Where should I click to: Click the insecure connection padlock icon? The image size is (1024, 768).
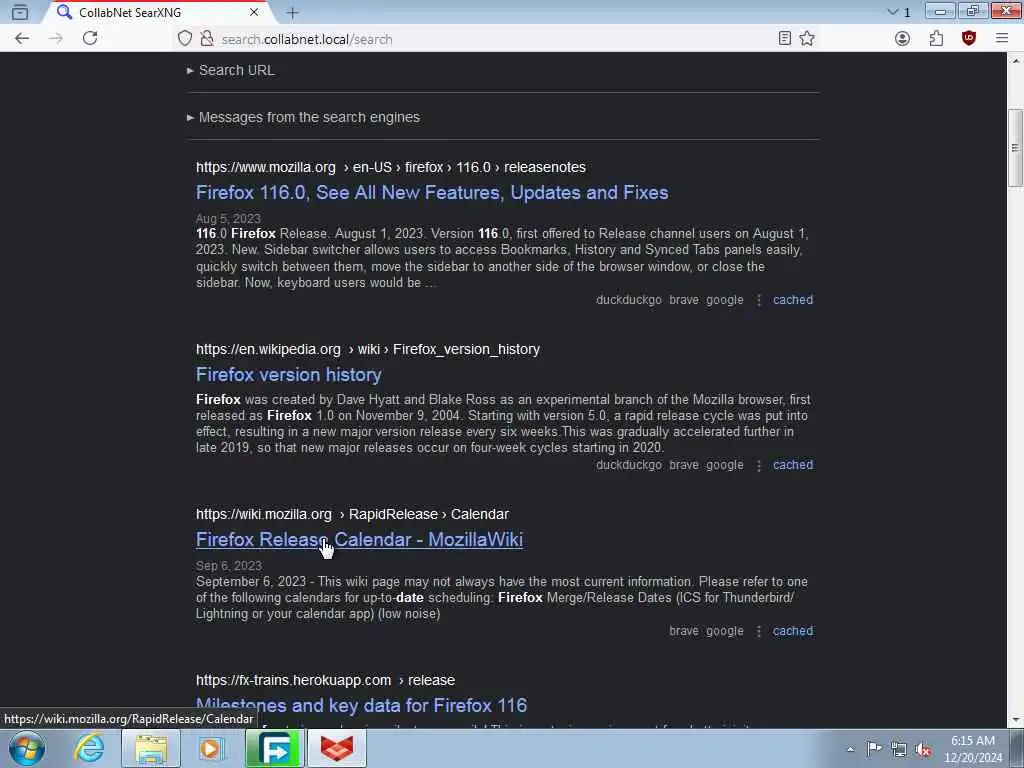pos(206,39)
